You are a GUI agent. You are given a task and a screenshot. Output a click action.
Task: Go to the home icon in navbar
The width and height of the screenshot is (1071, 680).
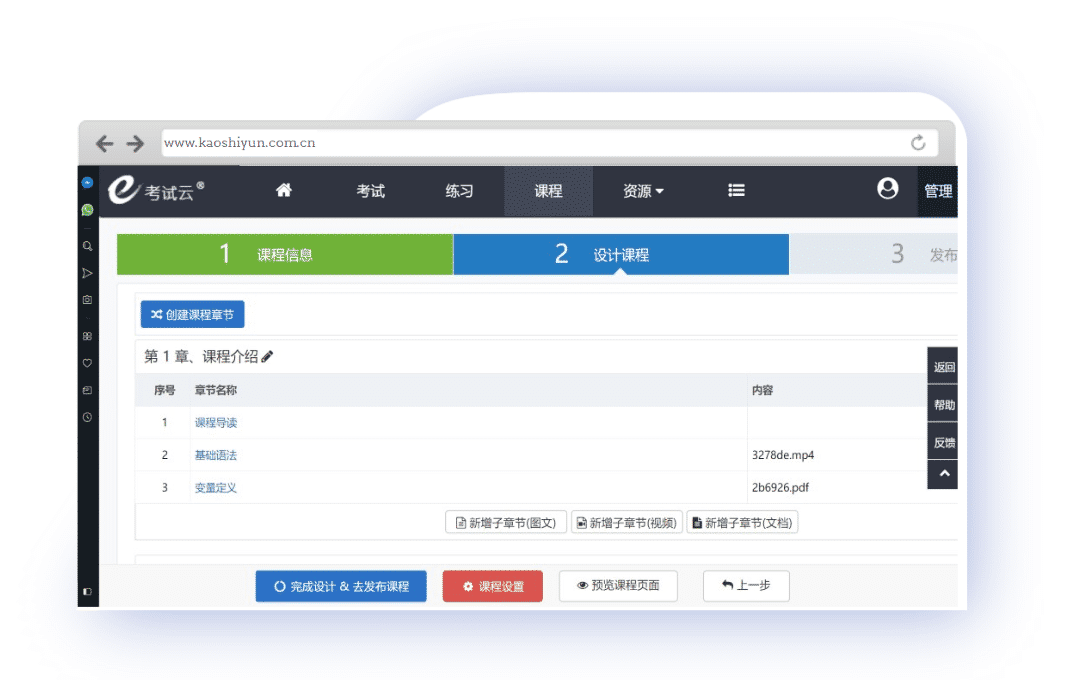point(283,190)
